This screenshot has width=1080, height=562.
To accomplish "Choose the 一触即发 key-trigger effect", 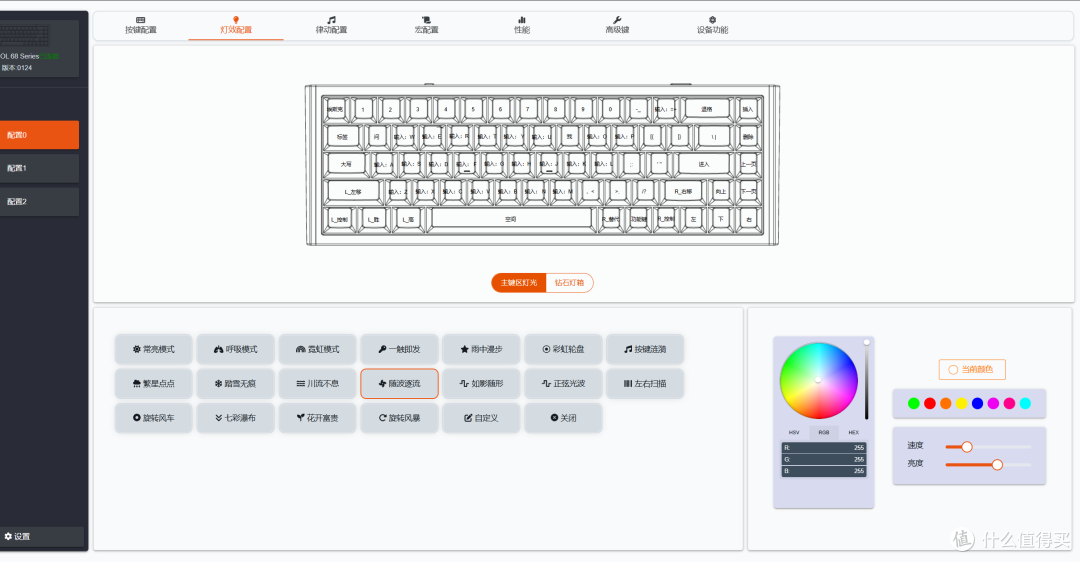I will (x=399, y=349).
